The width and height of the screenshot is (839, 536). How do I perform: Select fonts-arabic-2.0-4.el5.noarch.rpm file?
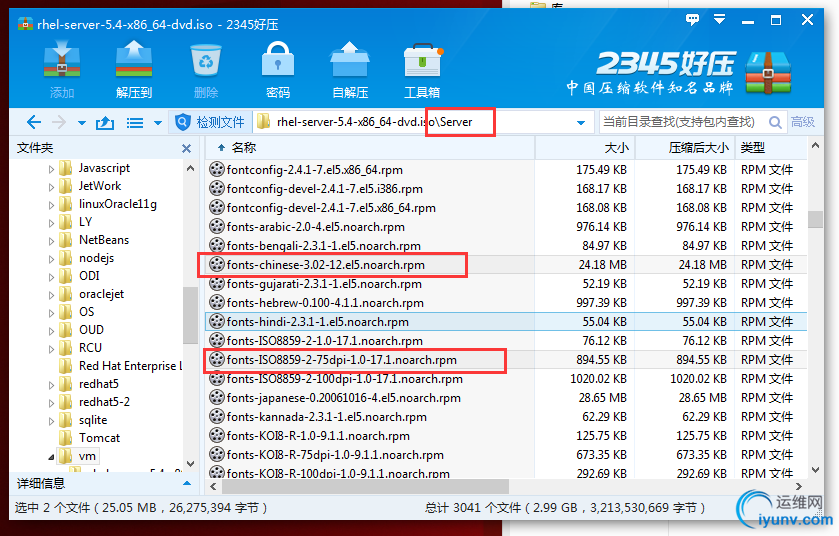click(315, 227)
